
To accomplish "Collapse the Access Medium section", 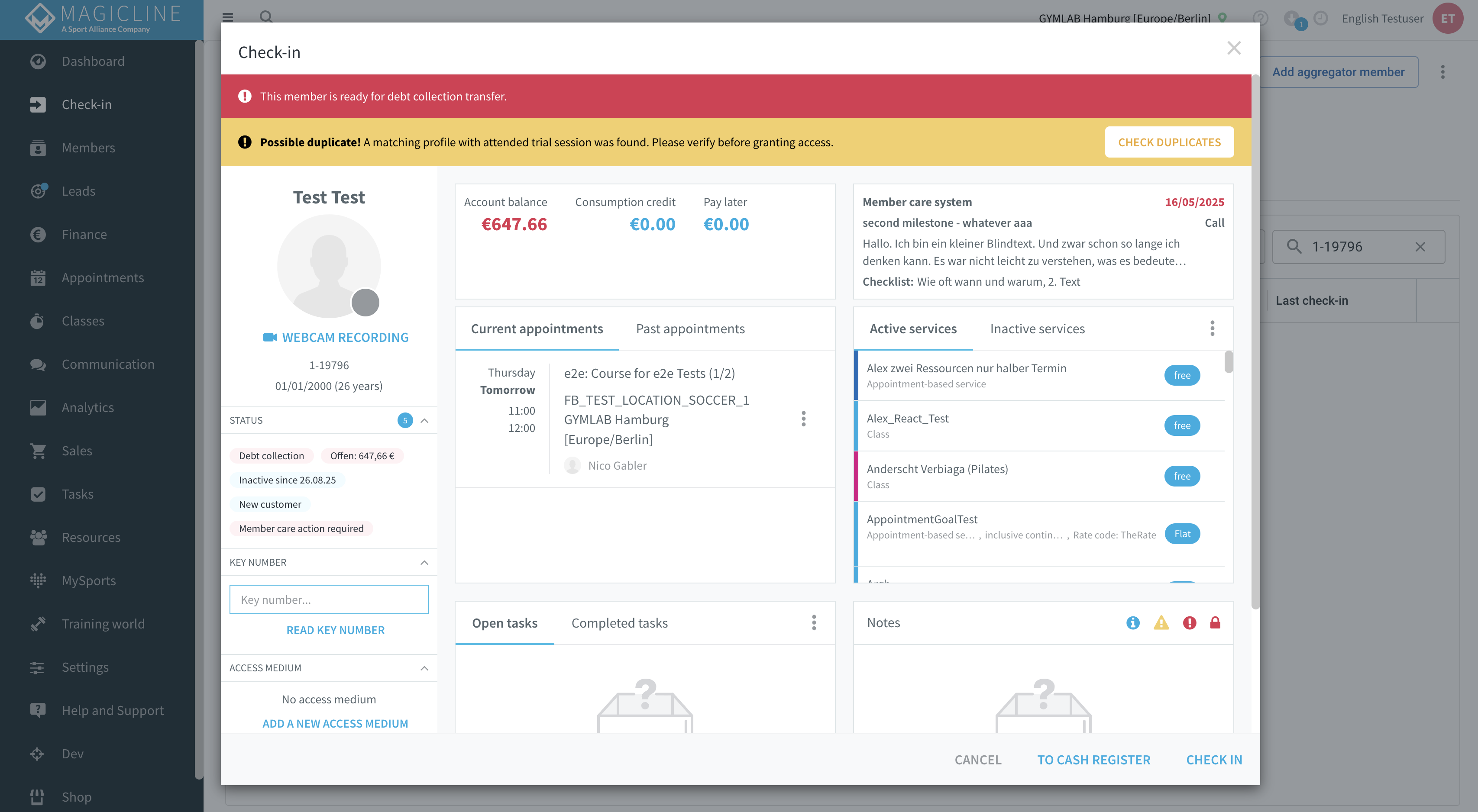I will click(x=424, y=668).
